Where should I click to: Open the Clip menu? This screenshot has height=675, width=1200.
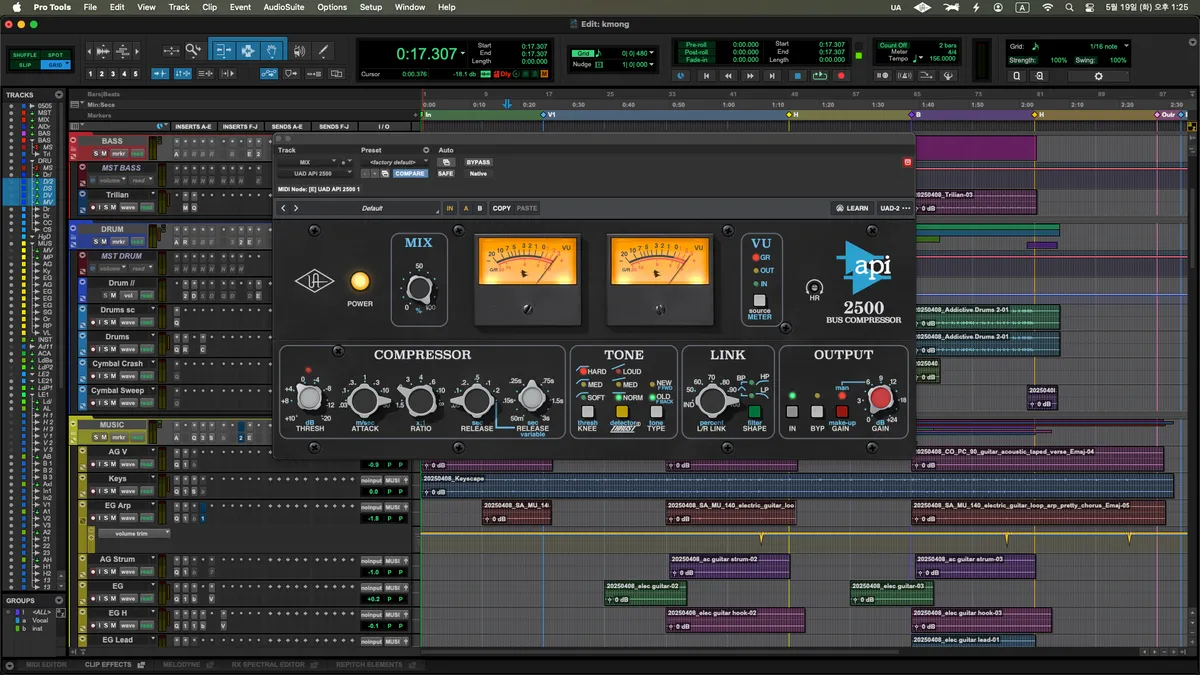tap(209, 7)
